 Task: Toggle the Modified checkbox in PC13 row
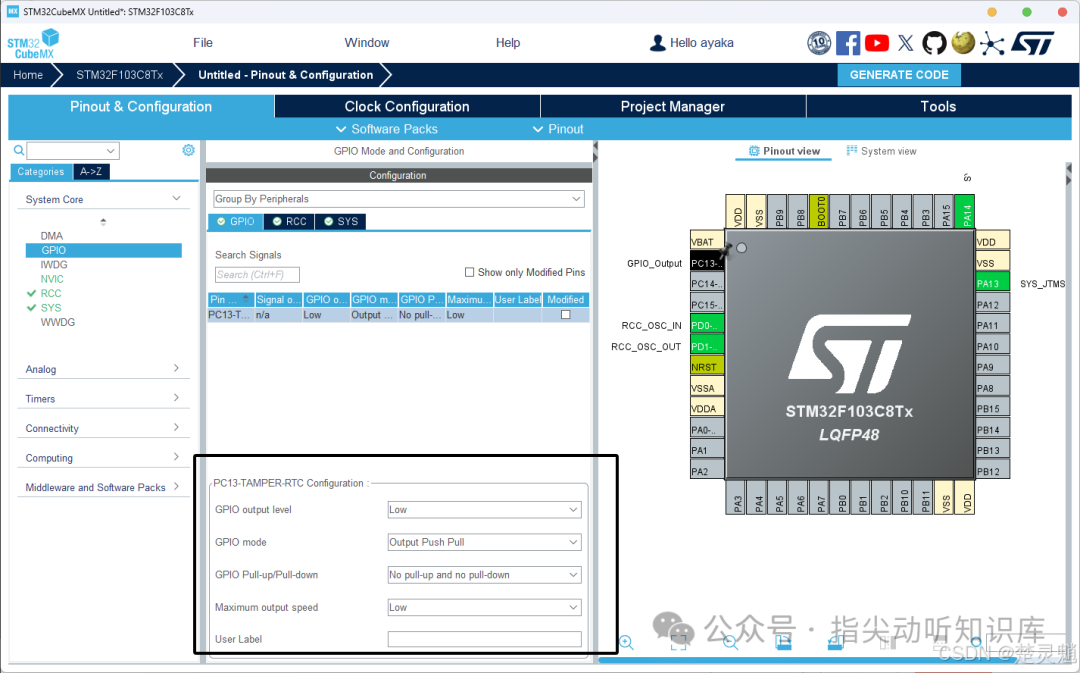click(565, 315)
